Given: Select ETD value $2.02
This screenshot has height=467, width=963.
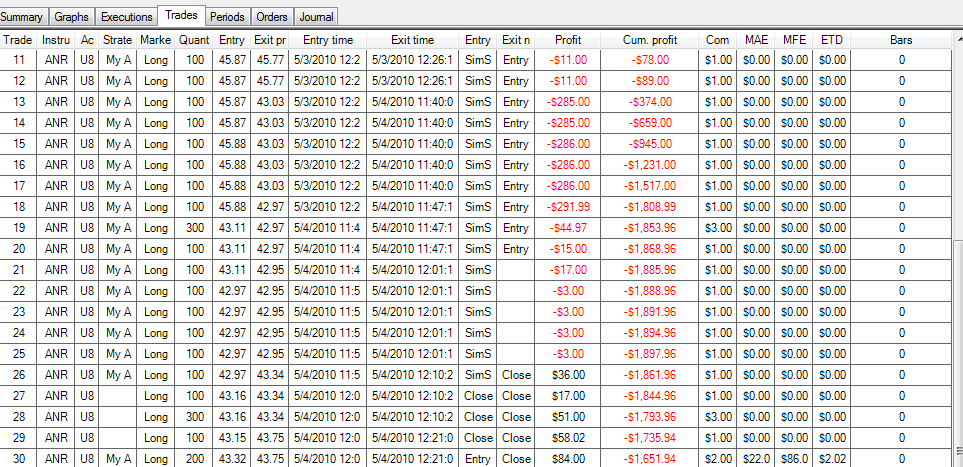Looking at the screenshot, I should (832, 459).
